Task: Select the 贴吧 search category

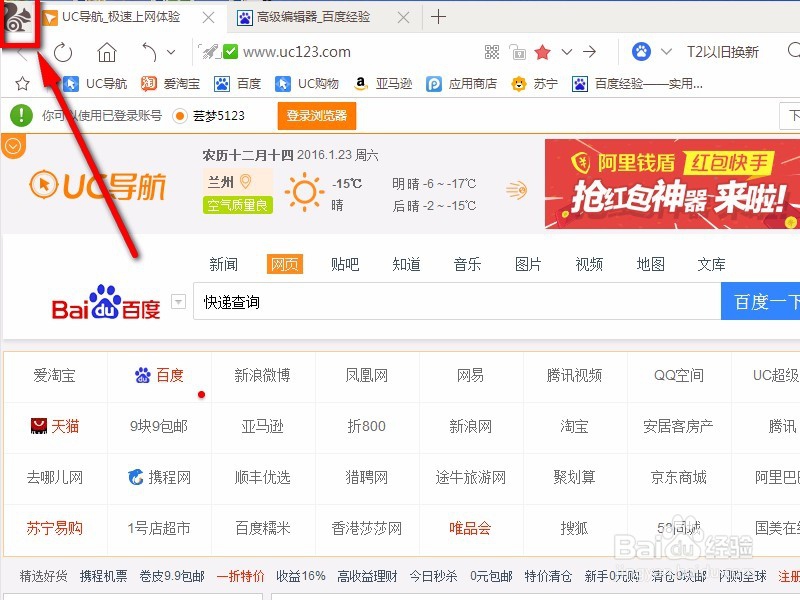Action: 345,264
